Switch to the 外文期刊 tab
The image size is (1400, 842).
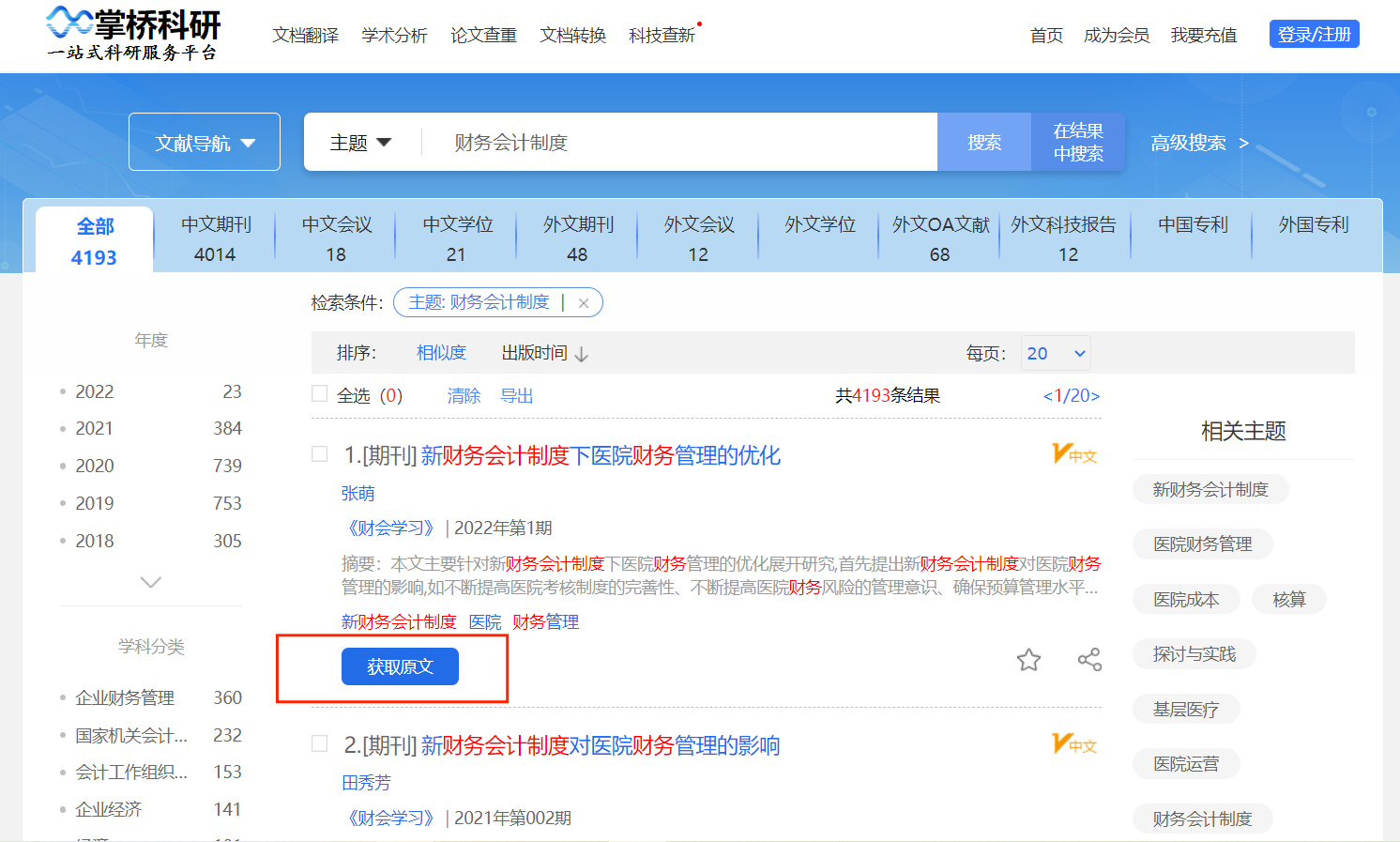click(578, 238)
